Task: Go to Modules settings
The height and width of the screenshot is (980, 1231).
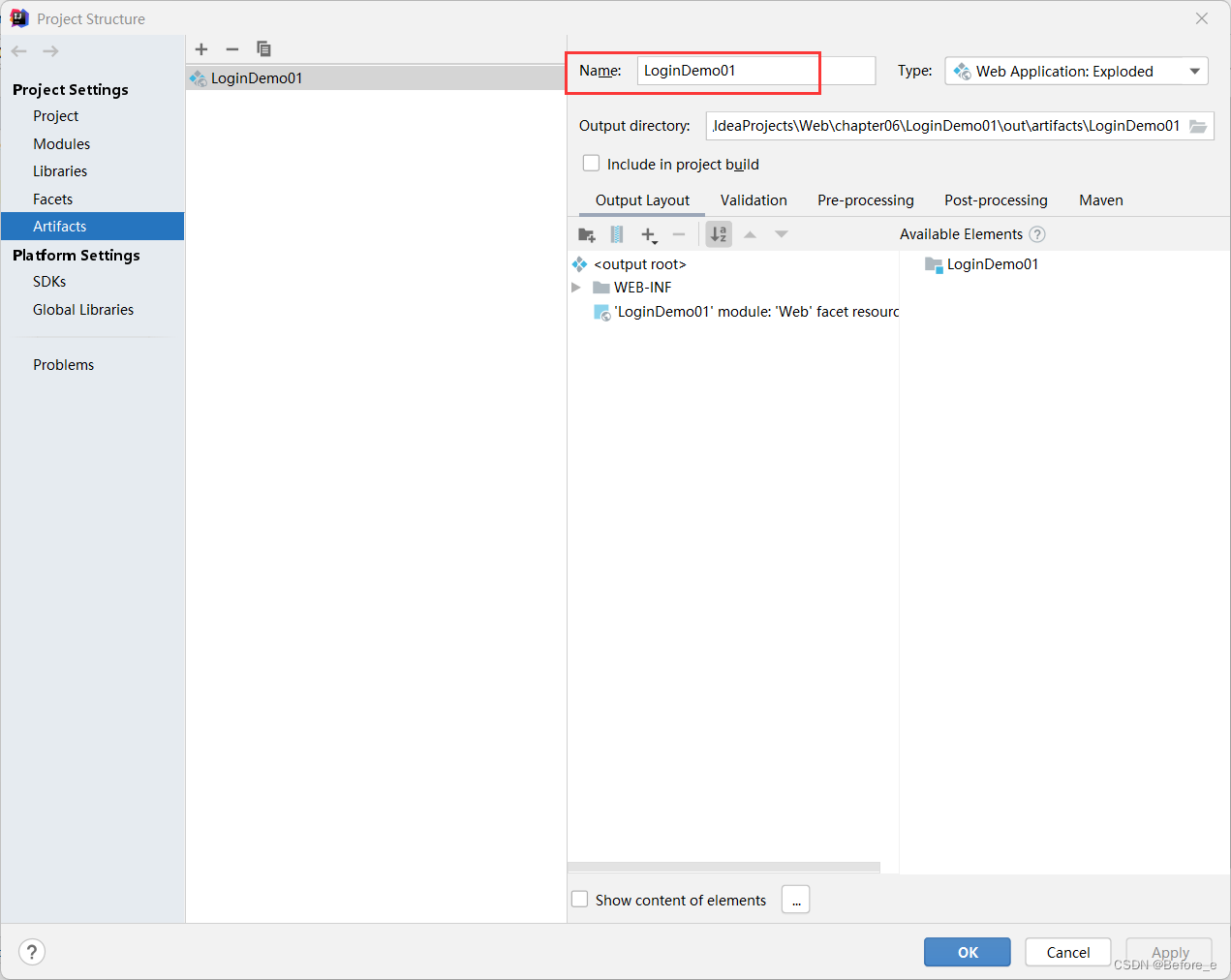Action: 61,144
